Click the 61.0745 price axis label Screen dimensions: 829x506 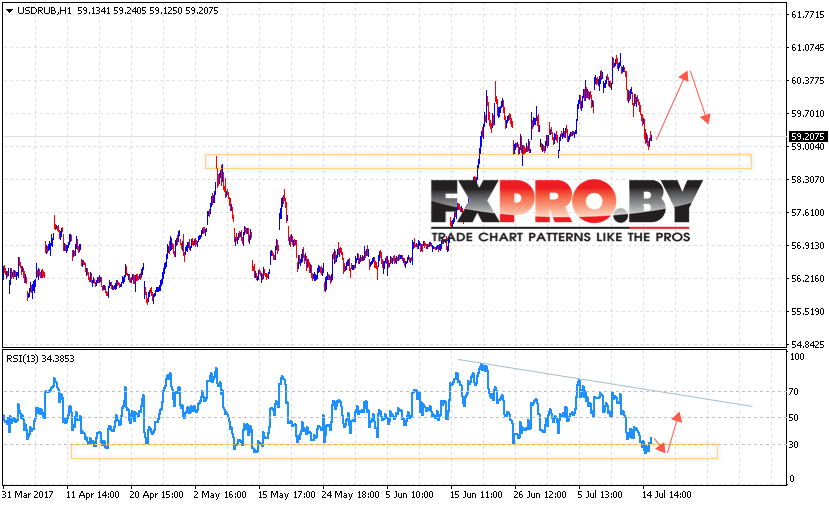(x=807, y=48)
